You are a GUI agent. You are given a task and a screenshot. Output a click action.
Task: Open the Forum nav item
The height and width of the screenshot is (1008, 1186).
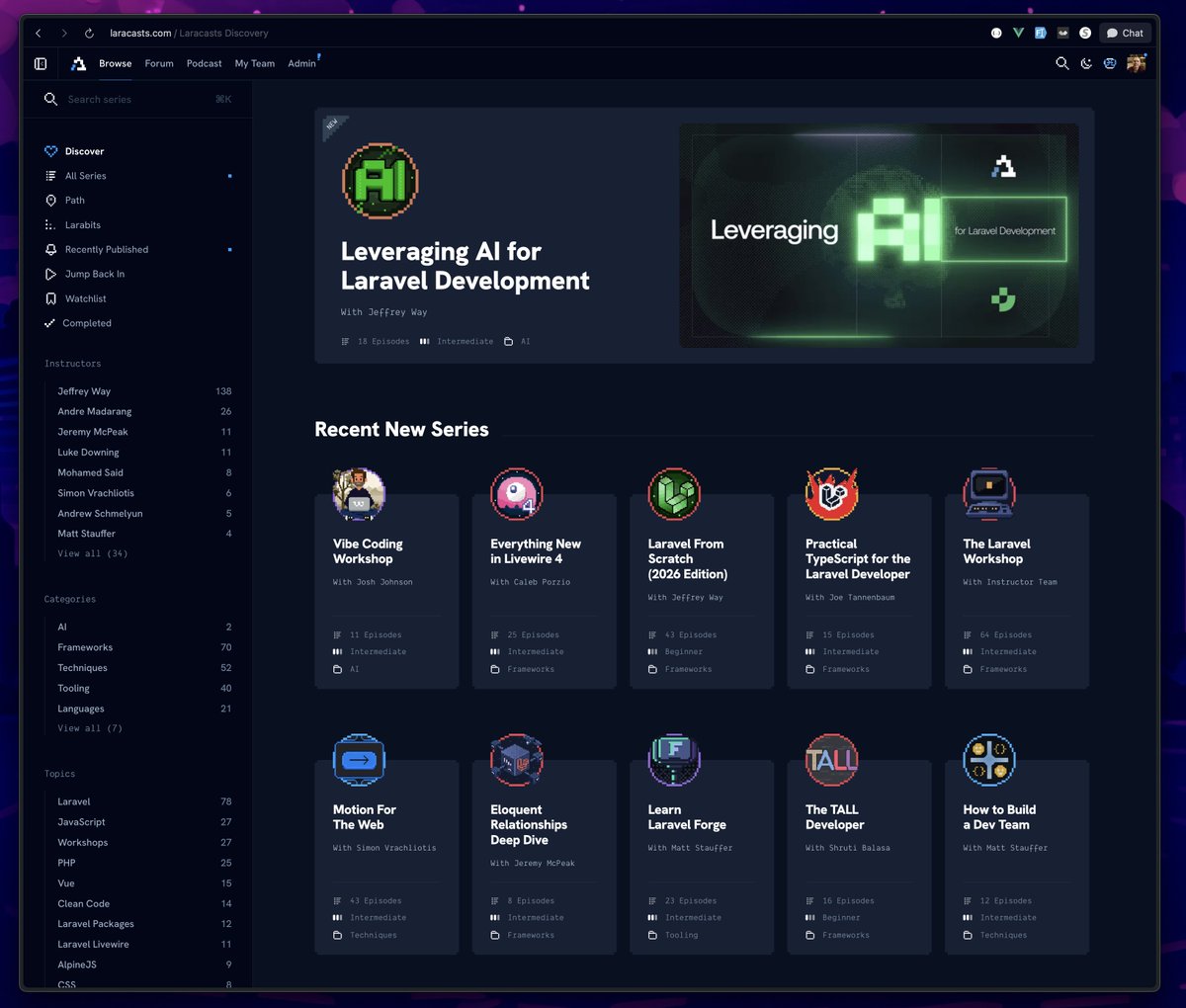point(159,63)
